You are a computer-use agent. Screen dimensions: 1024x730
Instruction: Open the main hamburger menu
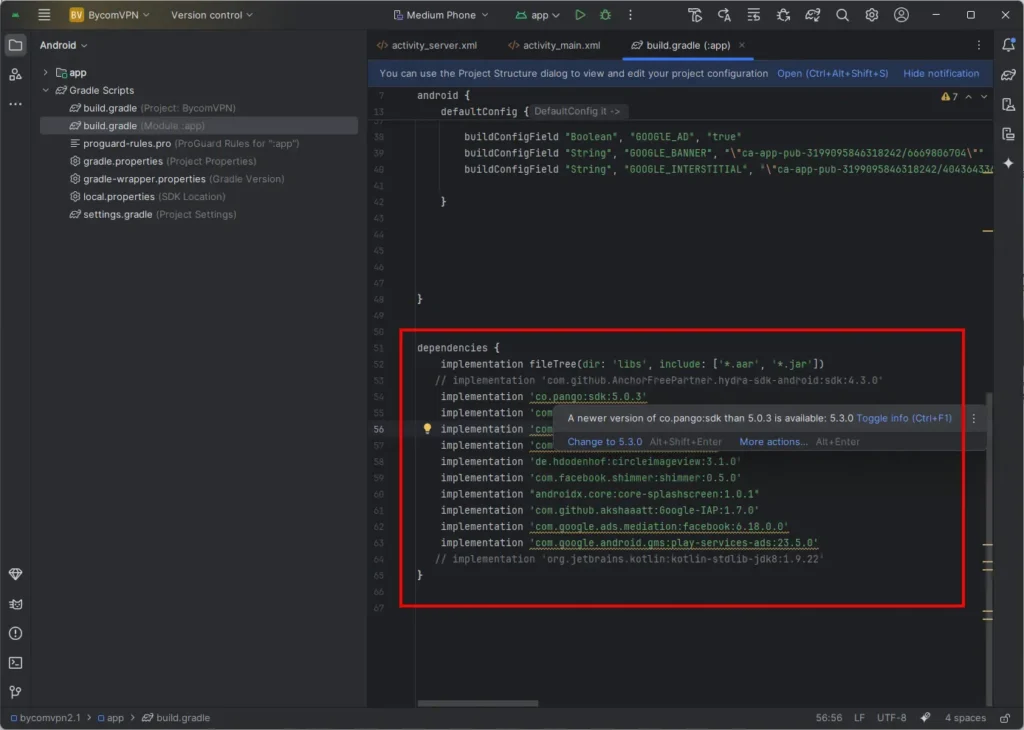44,14
